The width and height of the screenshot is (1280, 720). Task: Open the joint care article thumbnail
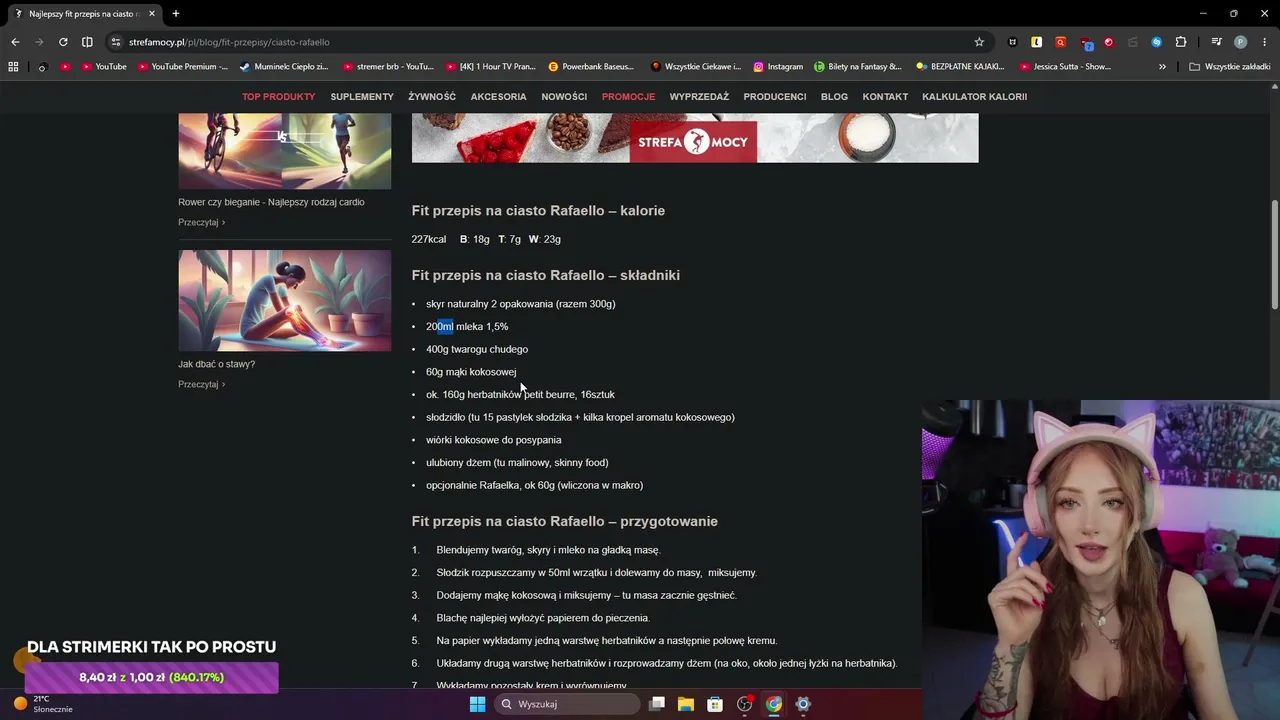pos(285,300)
